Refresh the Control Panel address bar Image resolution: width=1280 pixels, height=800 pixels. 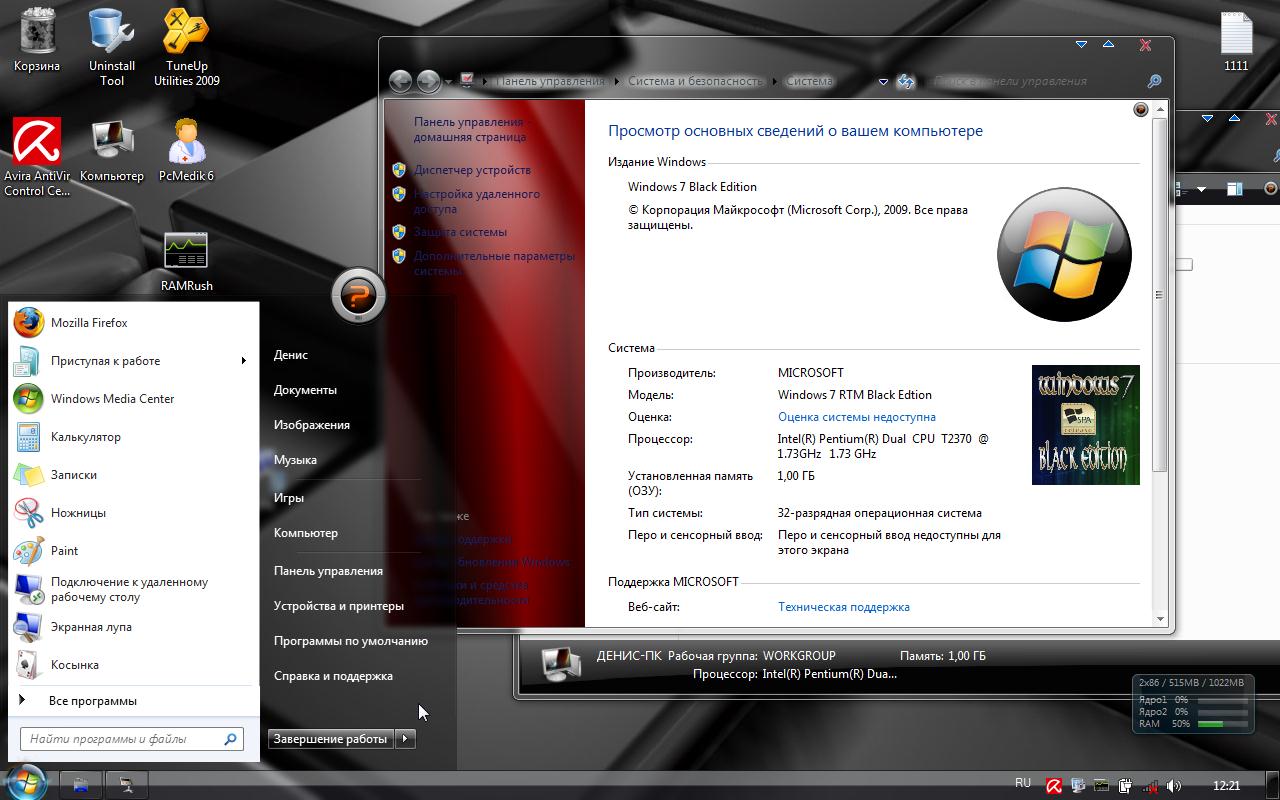coord(906,82)
